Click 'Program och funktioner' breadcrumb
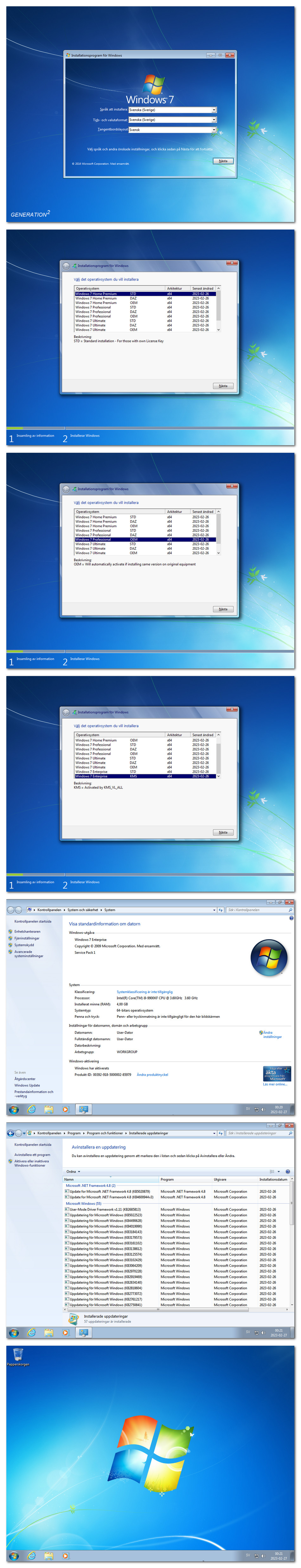Viewport: 301px width, 1568px height. 105,1133
